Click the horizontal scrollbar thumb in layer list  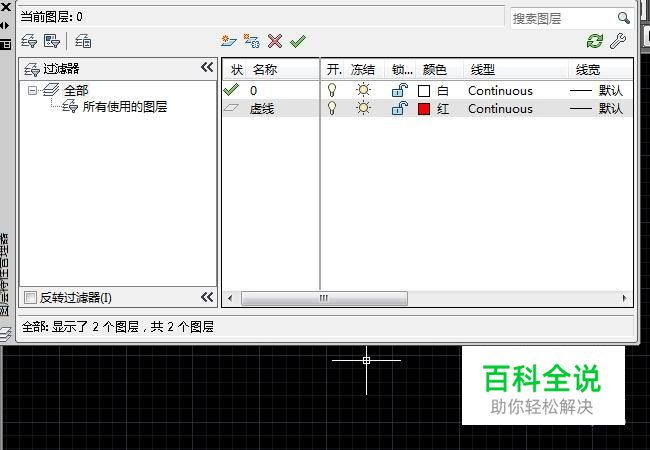pyautogui.click(x=324, y=298)
